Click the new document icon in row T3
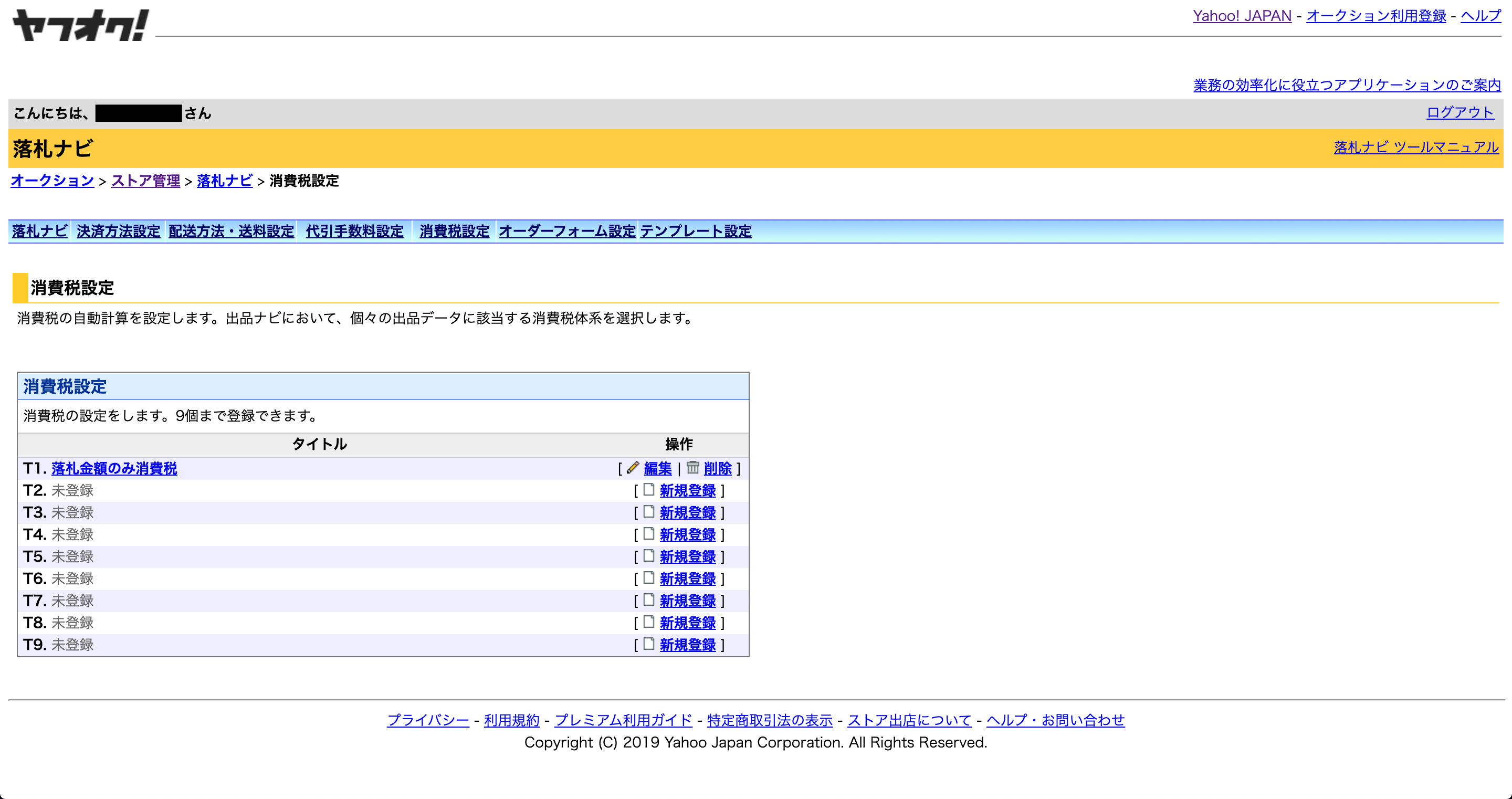This screenshot has width=1512, height=799. tap(648, 511)
